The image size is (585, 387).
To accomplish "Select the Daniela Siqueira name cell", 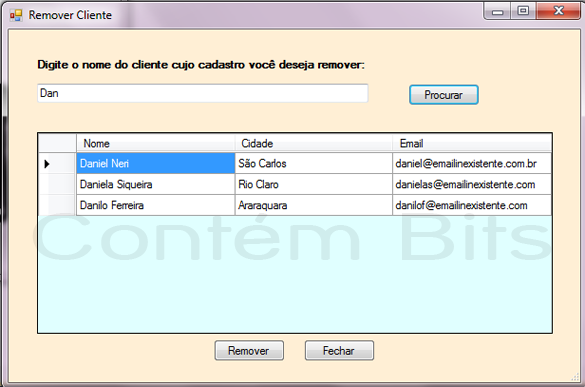I will pyautogui.click(x=156, y=184).
